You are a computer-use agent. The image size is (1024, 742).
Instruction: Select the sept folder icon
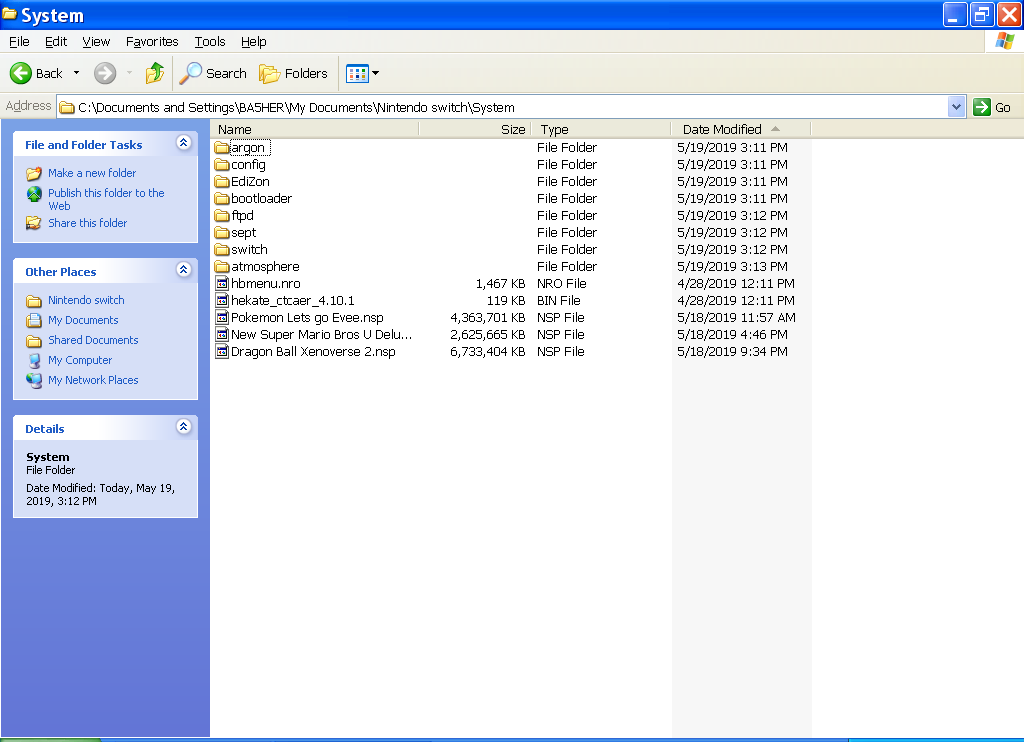222,233
